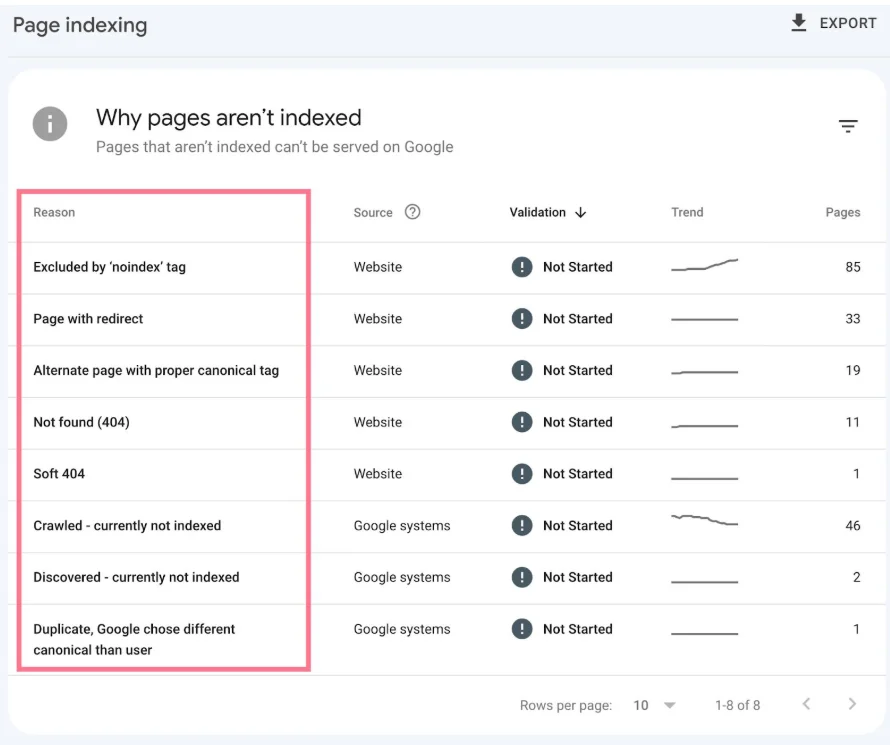Click Not Started icon in Page with redirect row
The height and width of the screenshot is (745, 890).
(522, 318)
